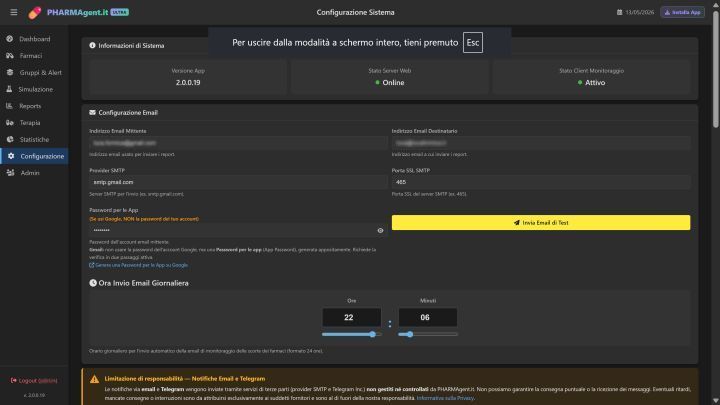Click the warning triangle icon

click(x=94, y=379)
